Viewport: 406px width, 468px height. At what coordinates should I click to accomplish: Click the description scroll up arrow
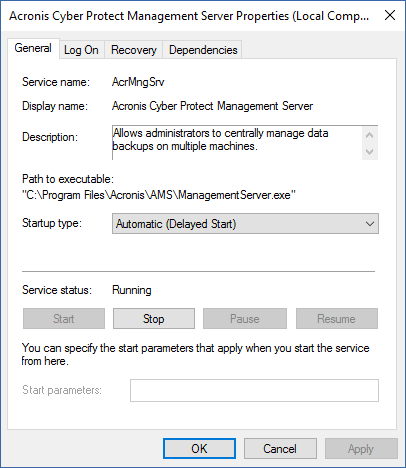369,135
